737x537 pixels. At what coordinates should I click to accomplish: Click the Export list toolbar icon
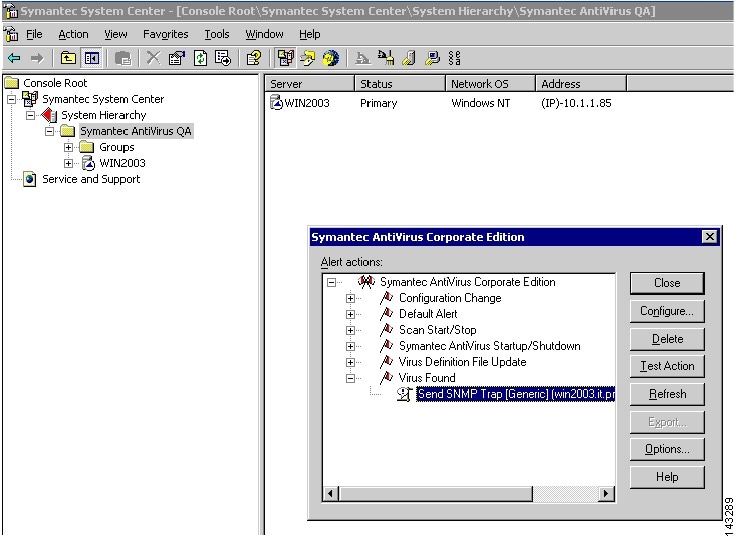(223, 58)
